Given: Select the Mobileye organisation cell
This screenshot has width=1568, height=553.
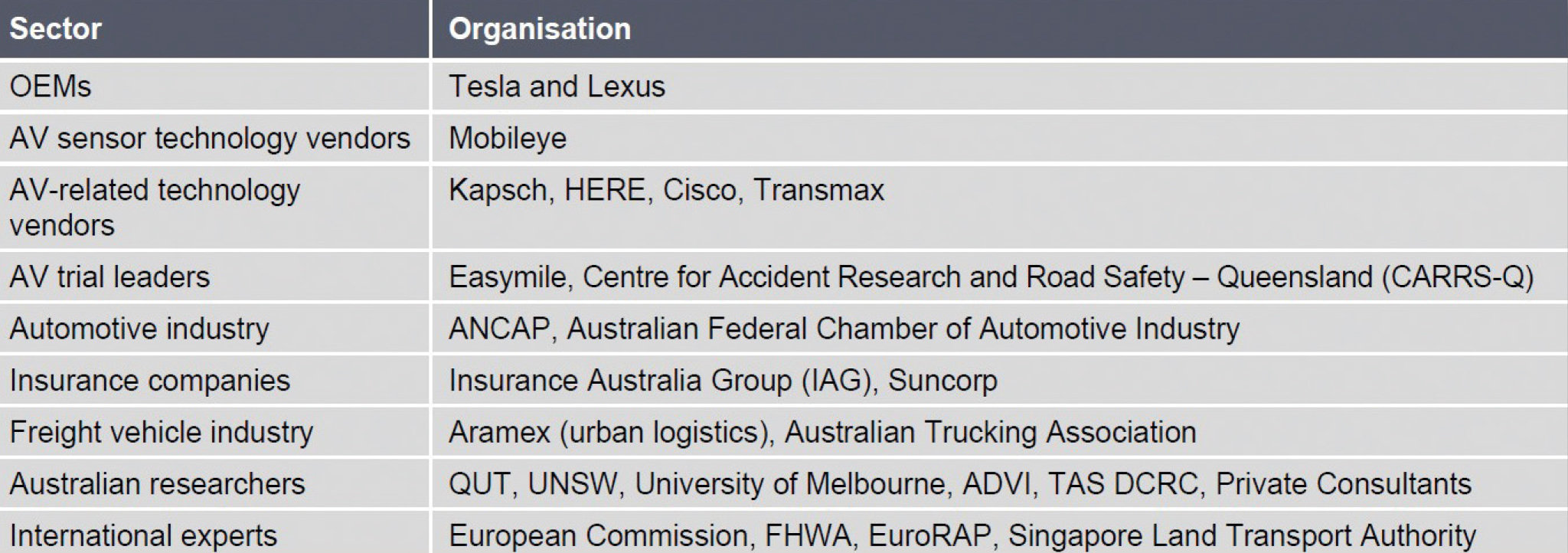Looking at the screenshot, I should click(x=1000, y=138).
